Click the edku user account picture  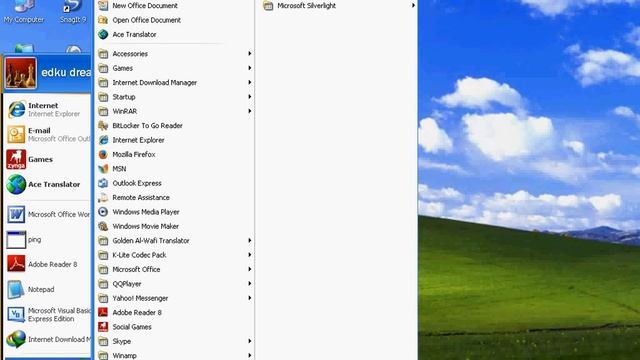pos(21,73)
